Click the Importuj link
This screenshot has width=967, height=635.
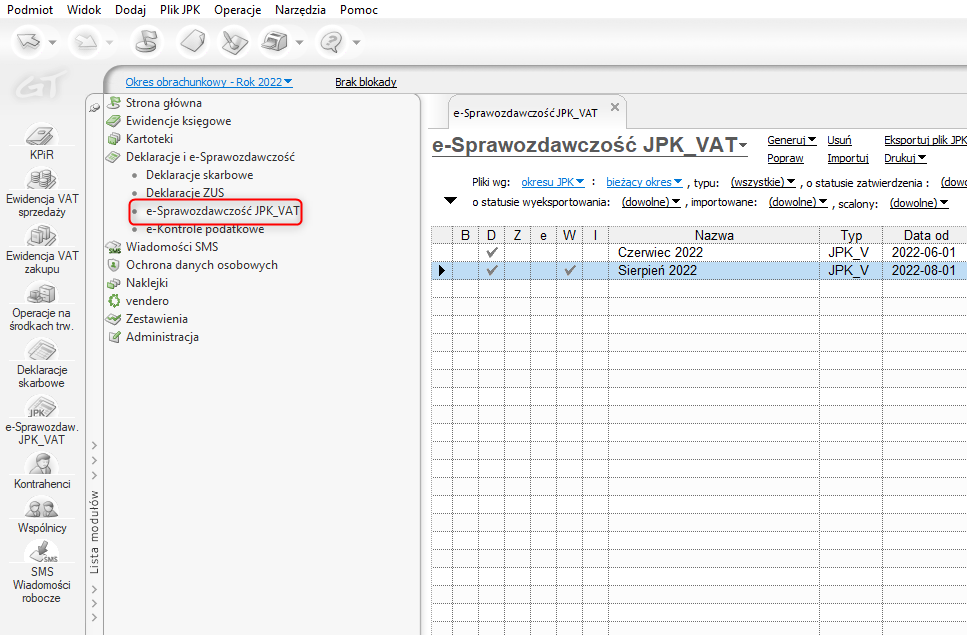(848, 158)
